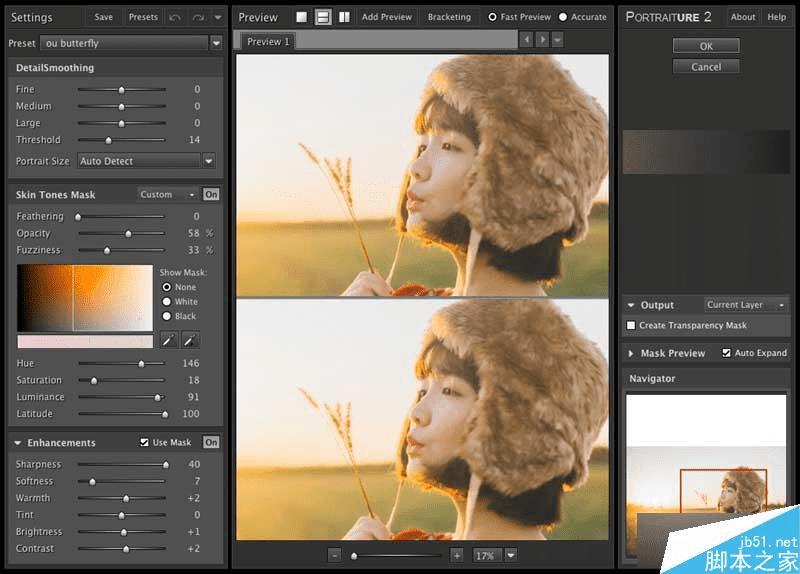This screenshot has height=574, width=800.
Task: Click the undo arrow in Settings toolbar
Action: 175,17
